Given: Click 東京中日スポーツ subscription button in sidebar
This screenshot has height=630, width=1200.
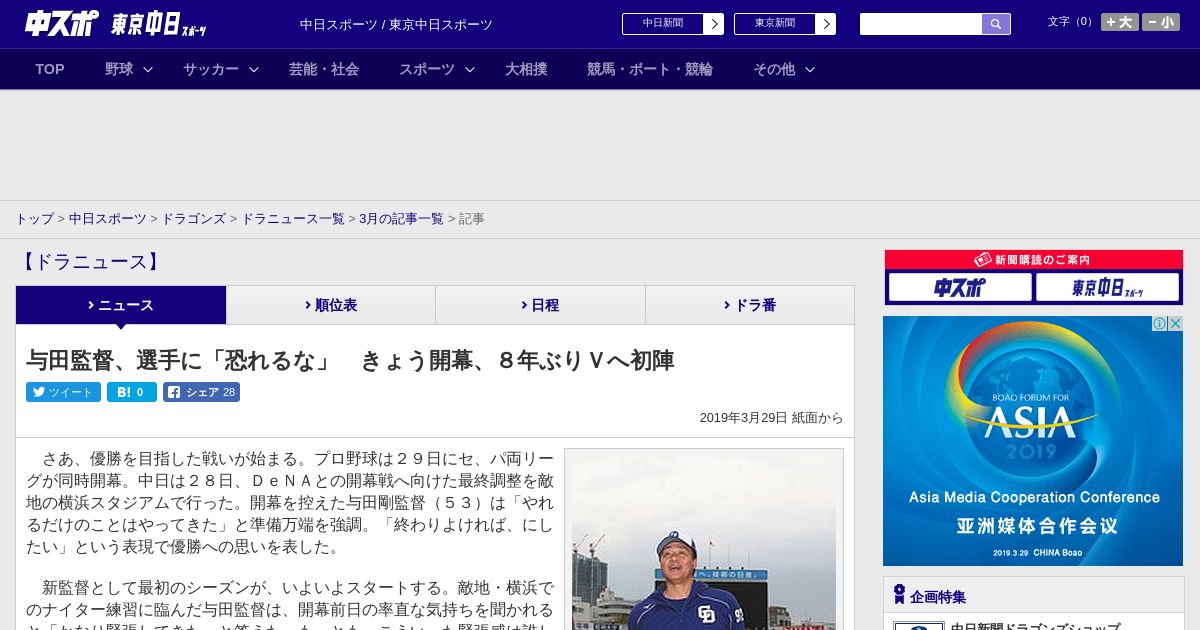Looking at the screenshot, I should tap(1108, 288).
